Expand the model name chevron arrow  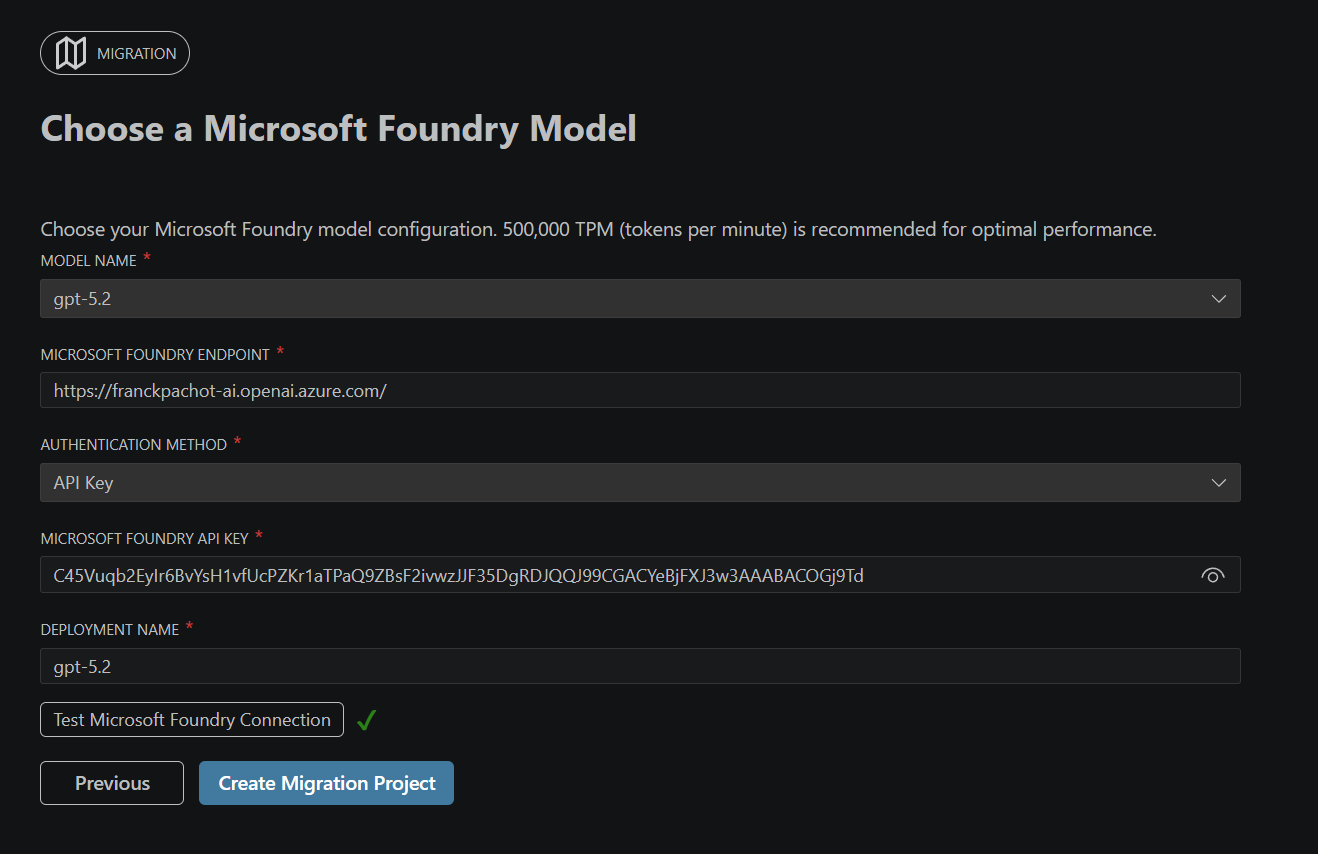[1218, 299]
